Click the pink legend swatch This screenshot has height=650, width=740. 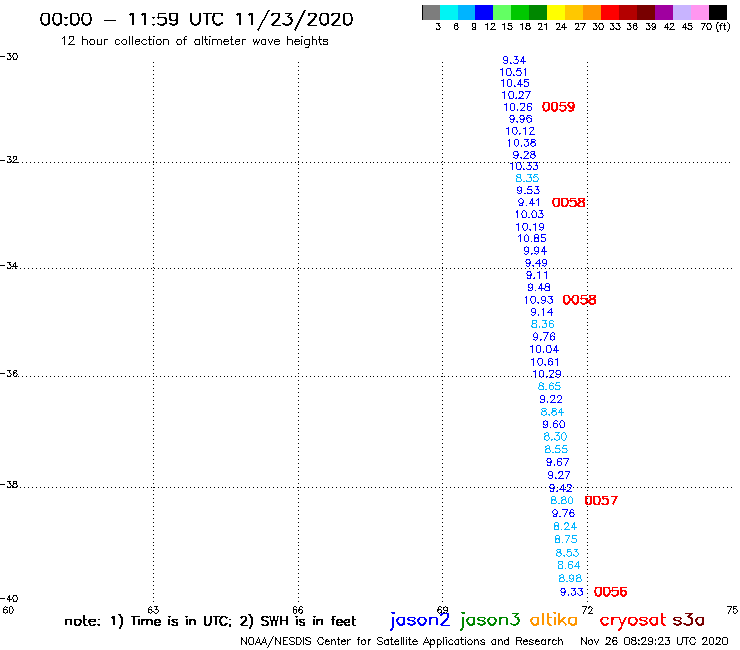point(699,12)
